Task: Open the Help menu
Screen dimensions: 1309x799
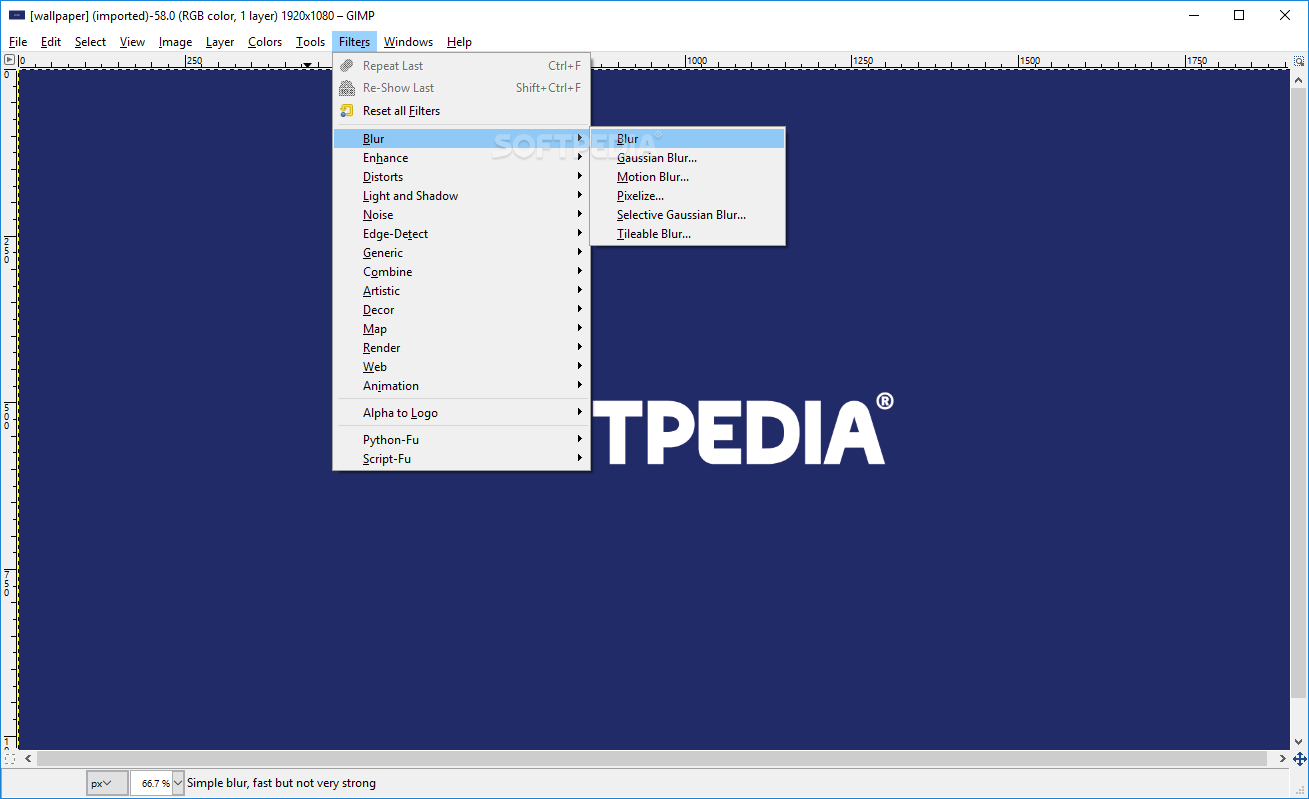Action: (459, 42)
